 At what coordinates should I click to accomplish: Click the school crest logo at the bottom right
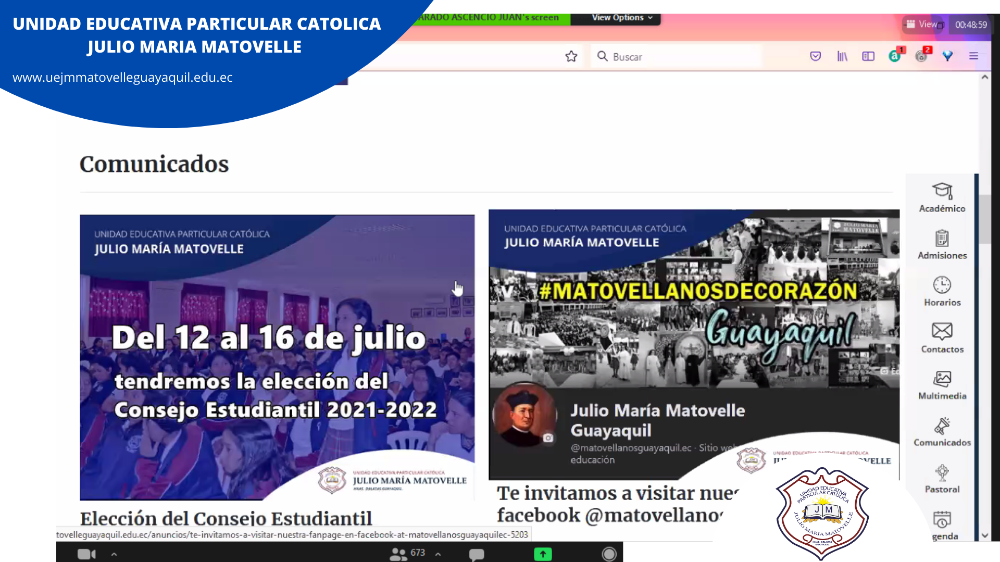click(x=822, y=514)
